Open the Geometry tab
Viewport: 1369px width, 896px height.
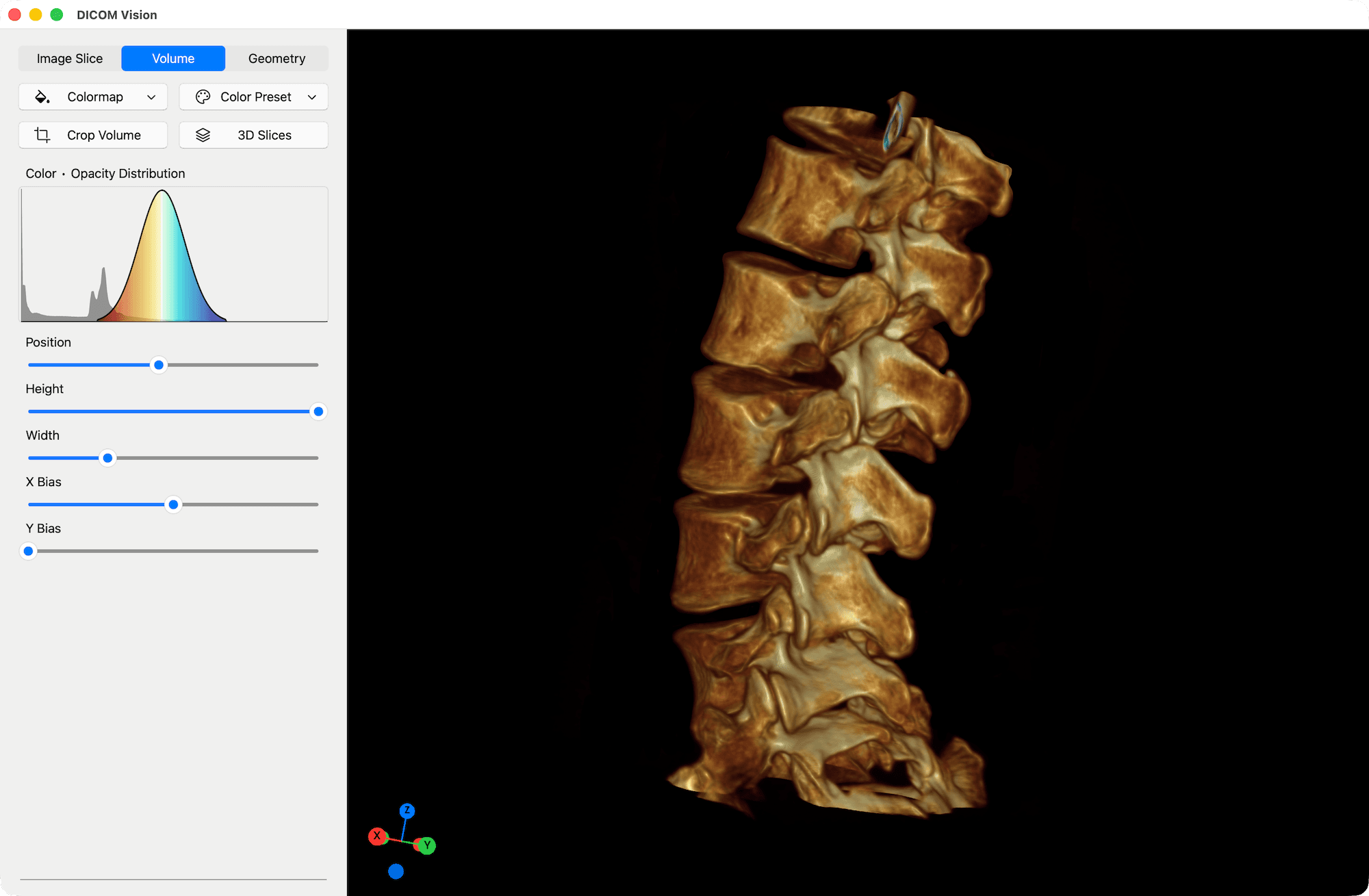point(277,59)
